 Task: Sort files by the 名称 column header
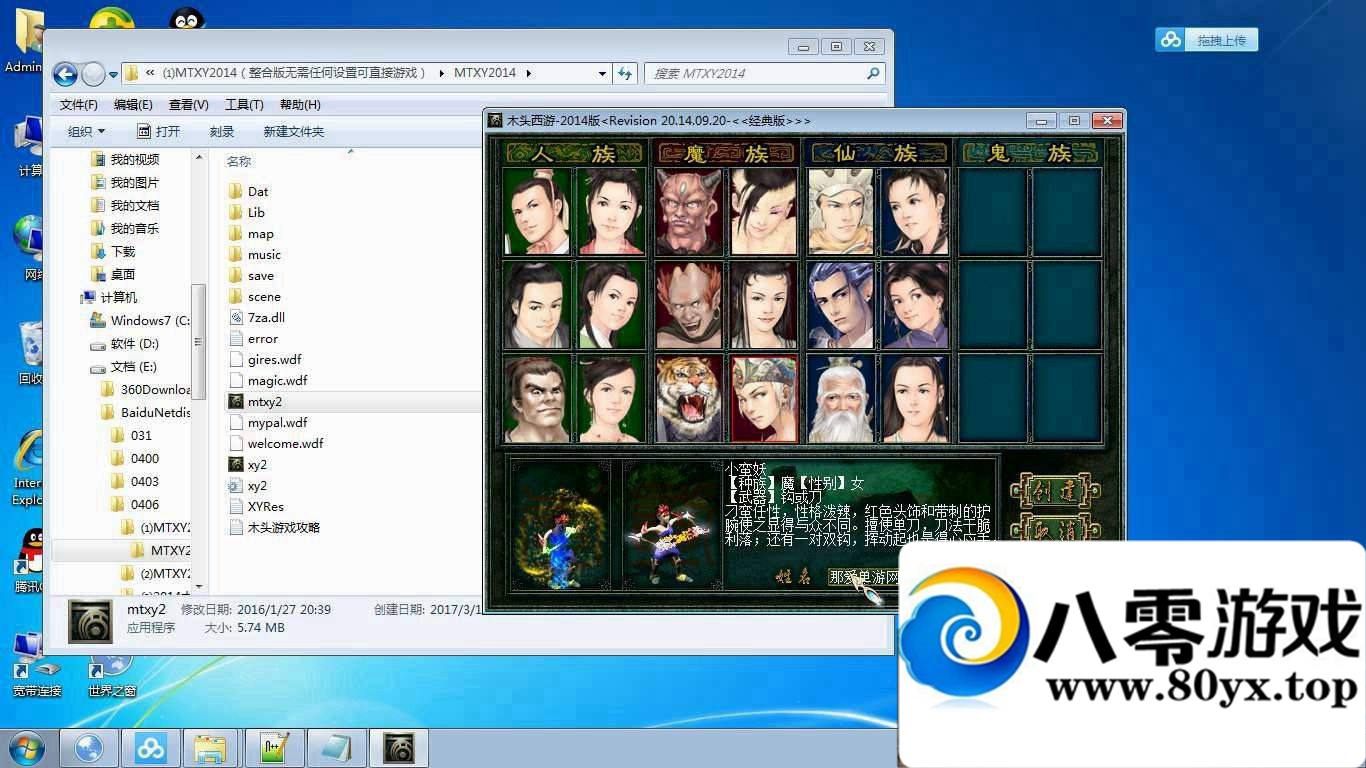[239, 161]
